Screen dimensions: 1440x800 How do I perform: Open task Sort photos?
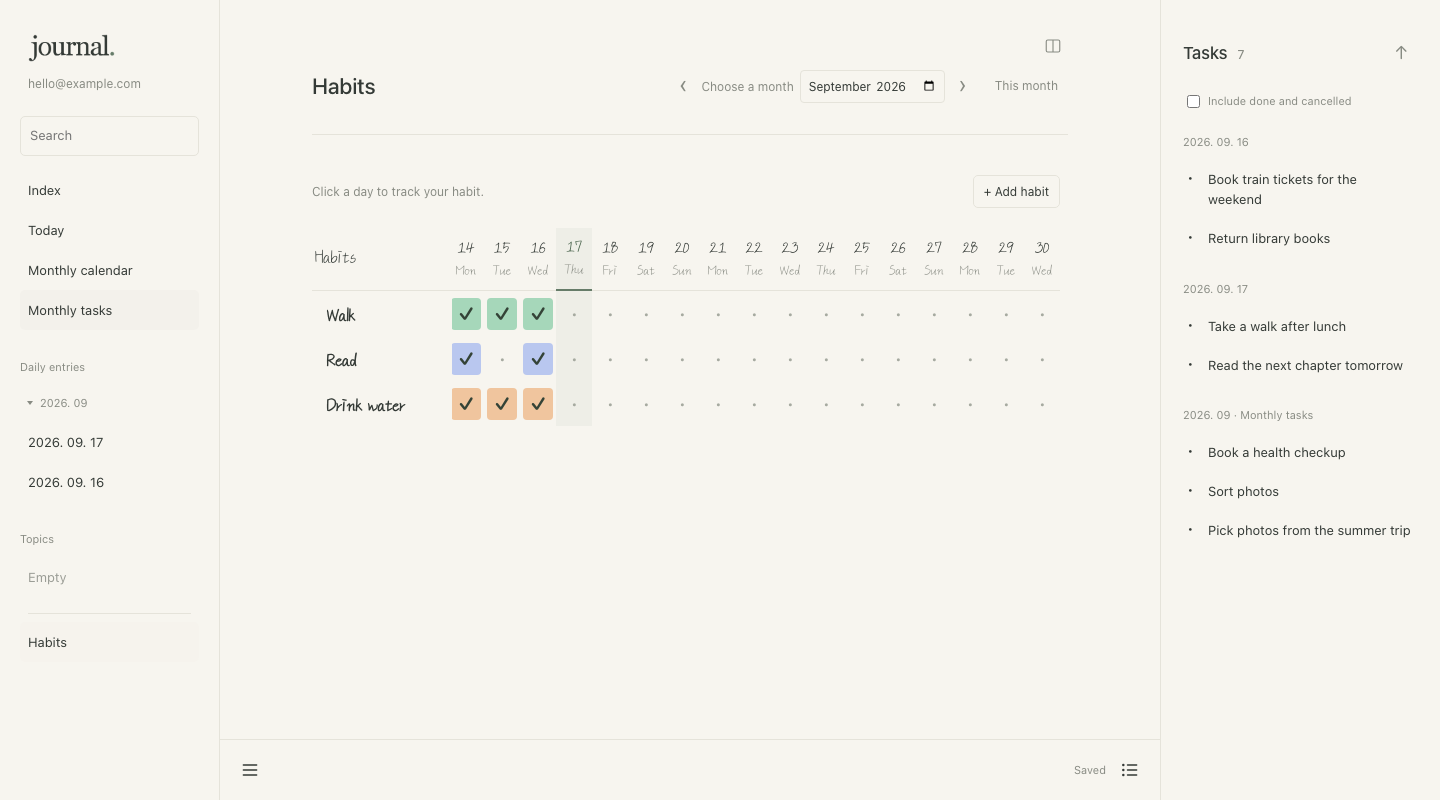[1243, 491]
